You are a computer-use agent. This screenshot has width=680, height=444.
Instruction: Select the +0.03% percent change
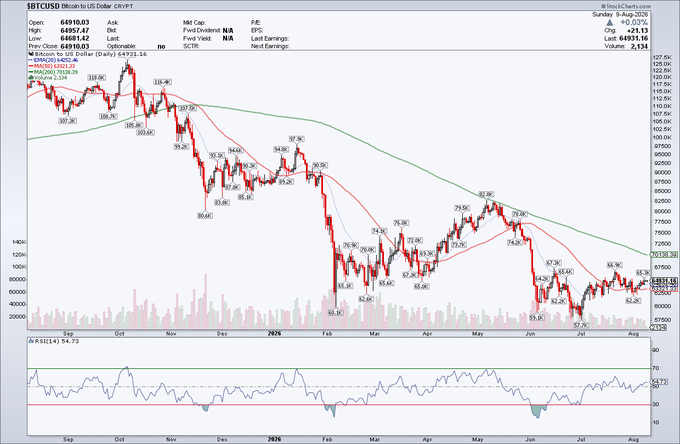tap(634, 22)
